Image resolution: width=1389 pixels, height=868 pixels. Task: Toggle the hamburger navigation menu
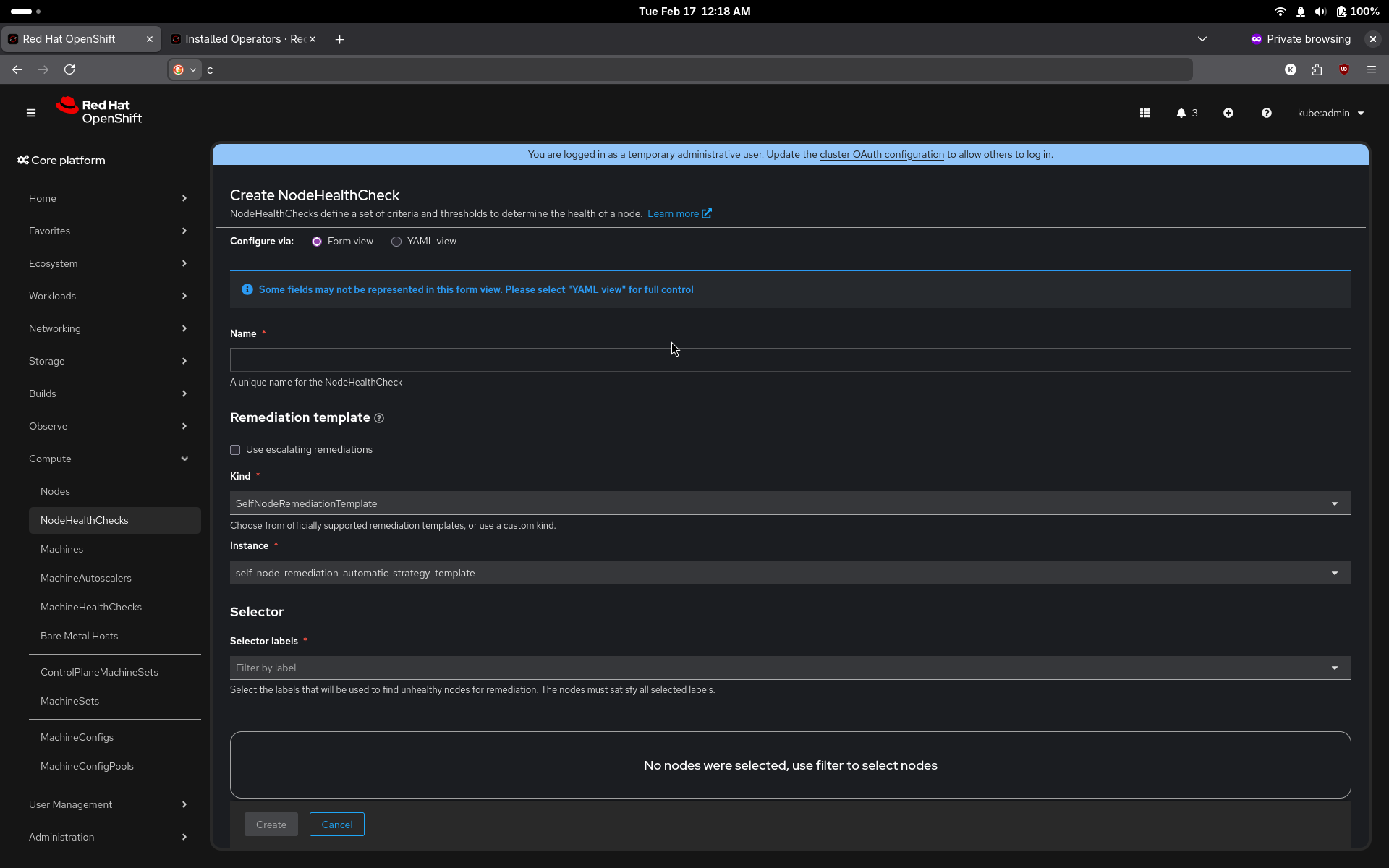[x=31, y=113]
